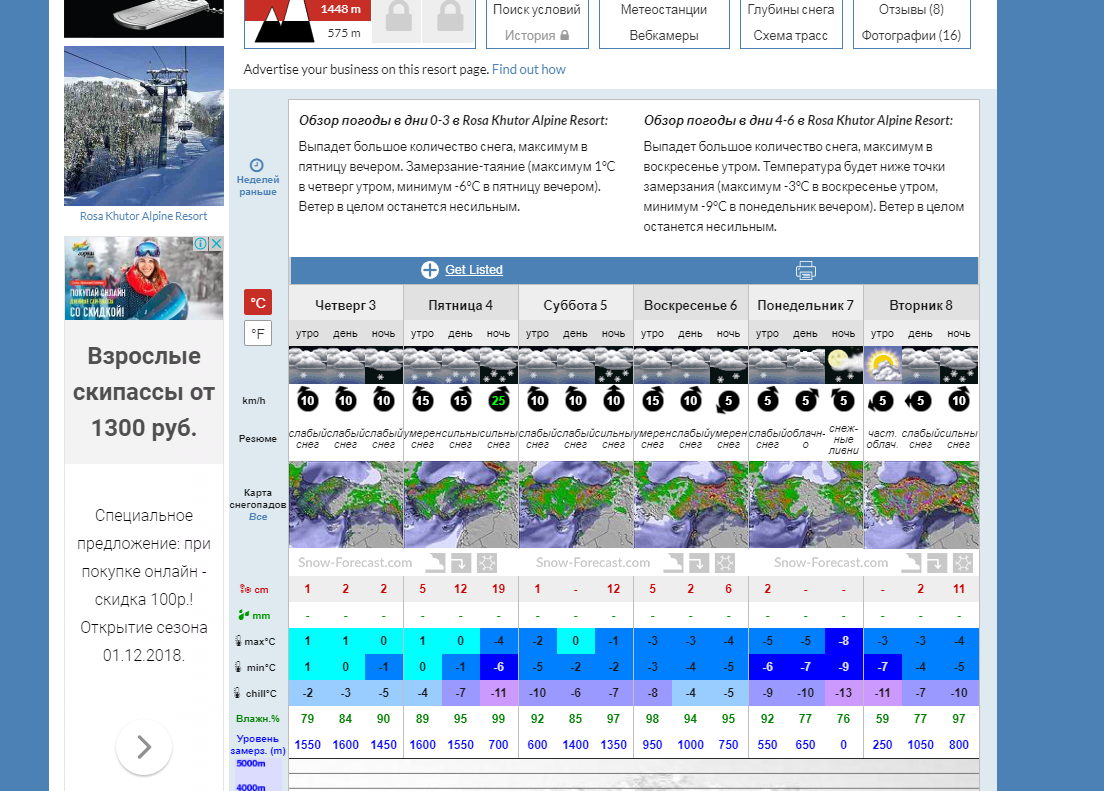Viewport: 1104px width, 791px height.
Task: Open the Метеостанции tab
Action: [x=664, y=10]
